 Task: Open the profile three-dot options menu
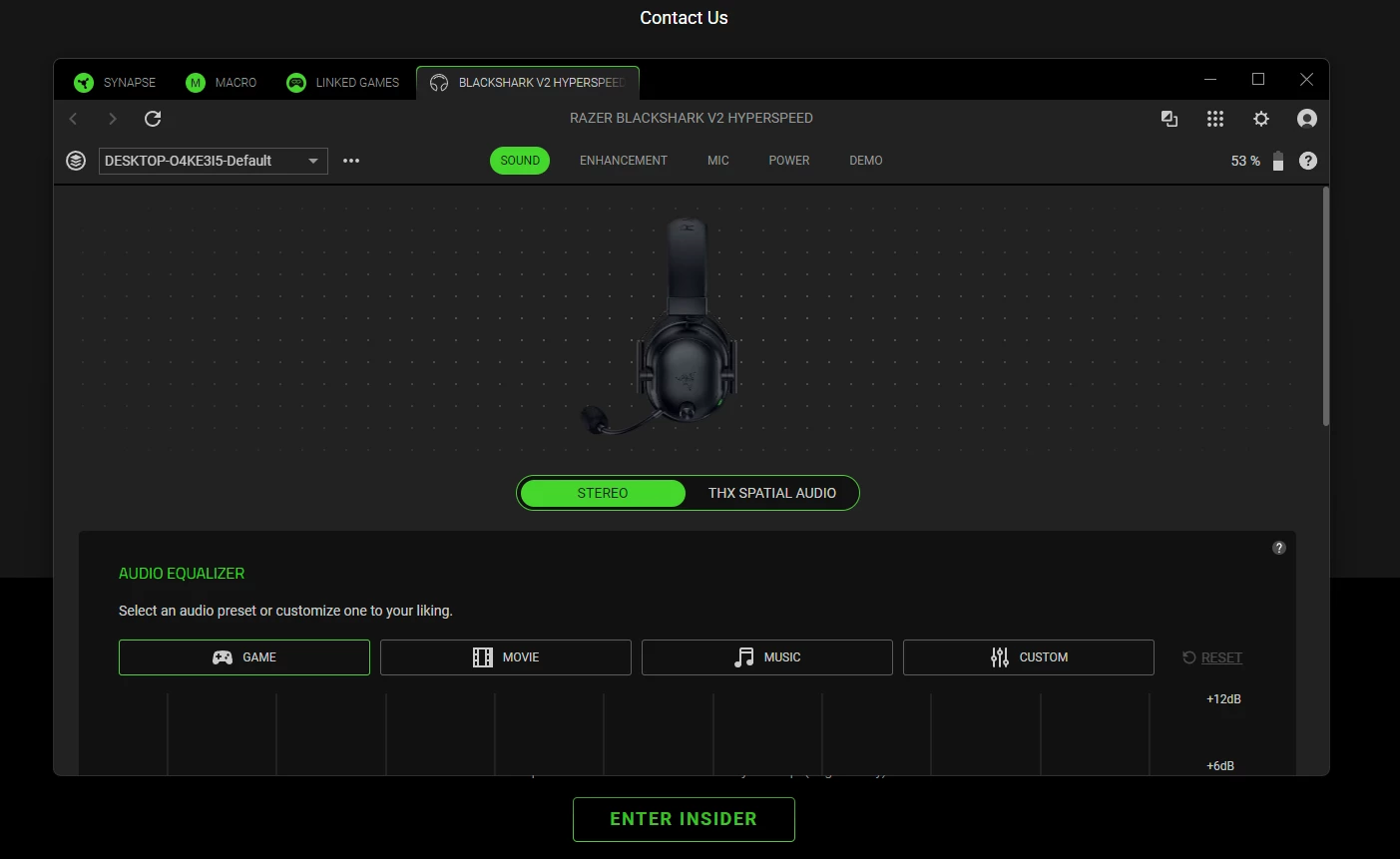(x=351, y=161)
